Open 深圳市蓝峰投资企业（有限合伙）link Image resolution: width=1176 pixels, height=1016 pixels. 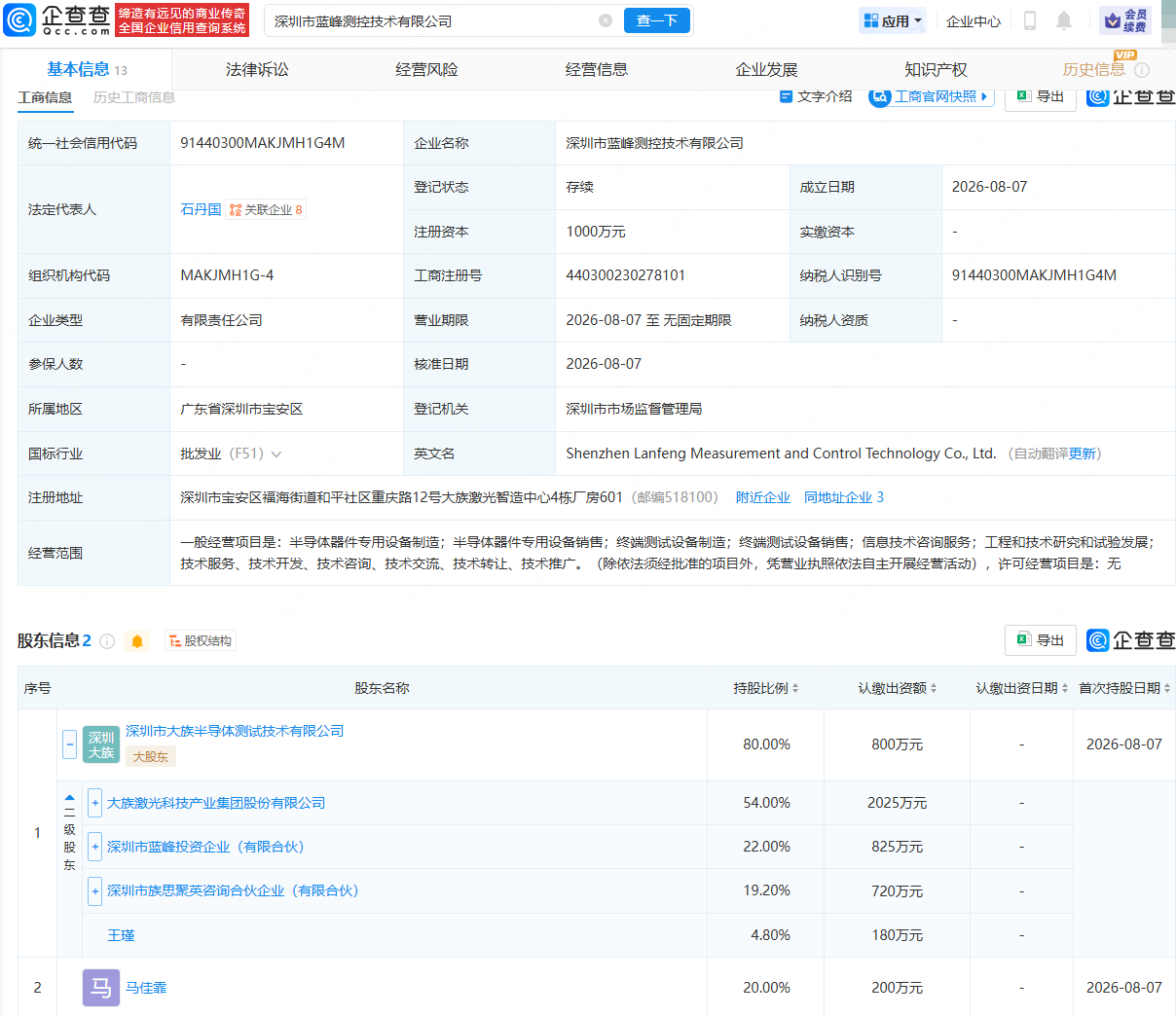[x=205, y=847]
